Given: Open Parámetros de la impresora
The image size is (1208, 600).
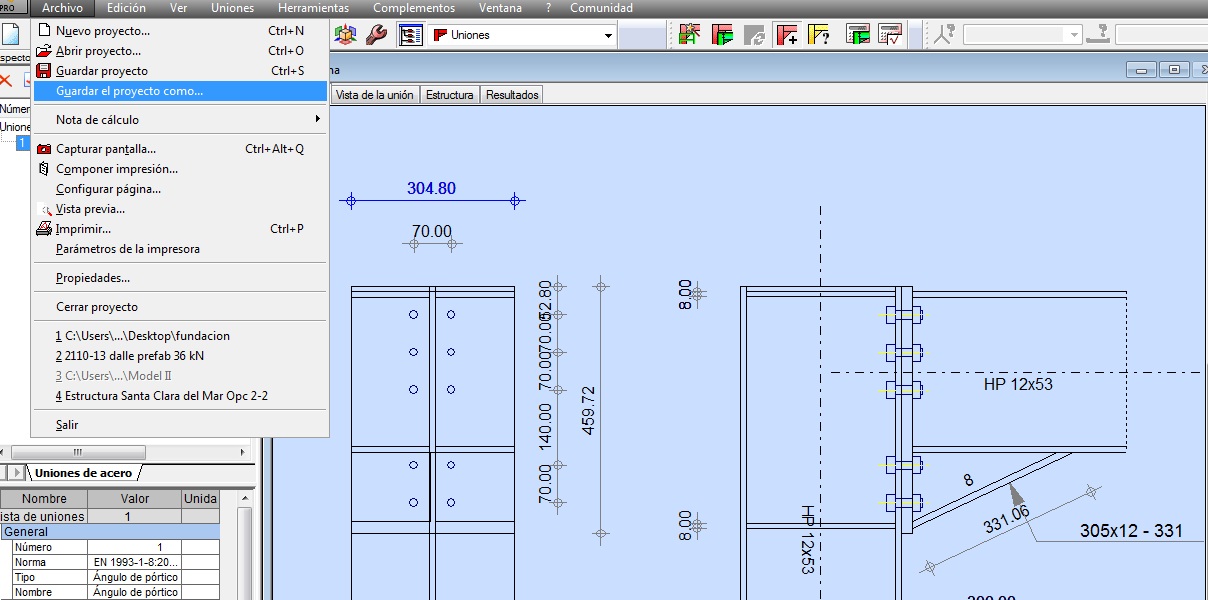Looking at the screenshot, I should [x=180, y=249].
